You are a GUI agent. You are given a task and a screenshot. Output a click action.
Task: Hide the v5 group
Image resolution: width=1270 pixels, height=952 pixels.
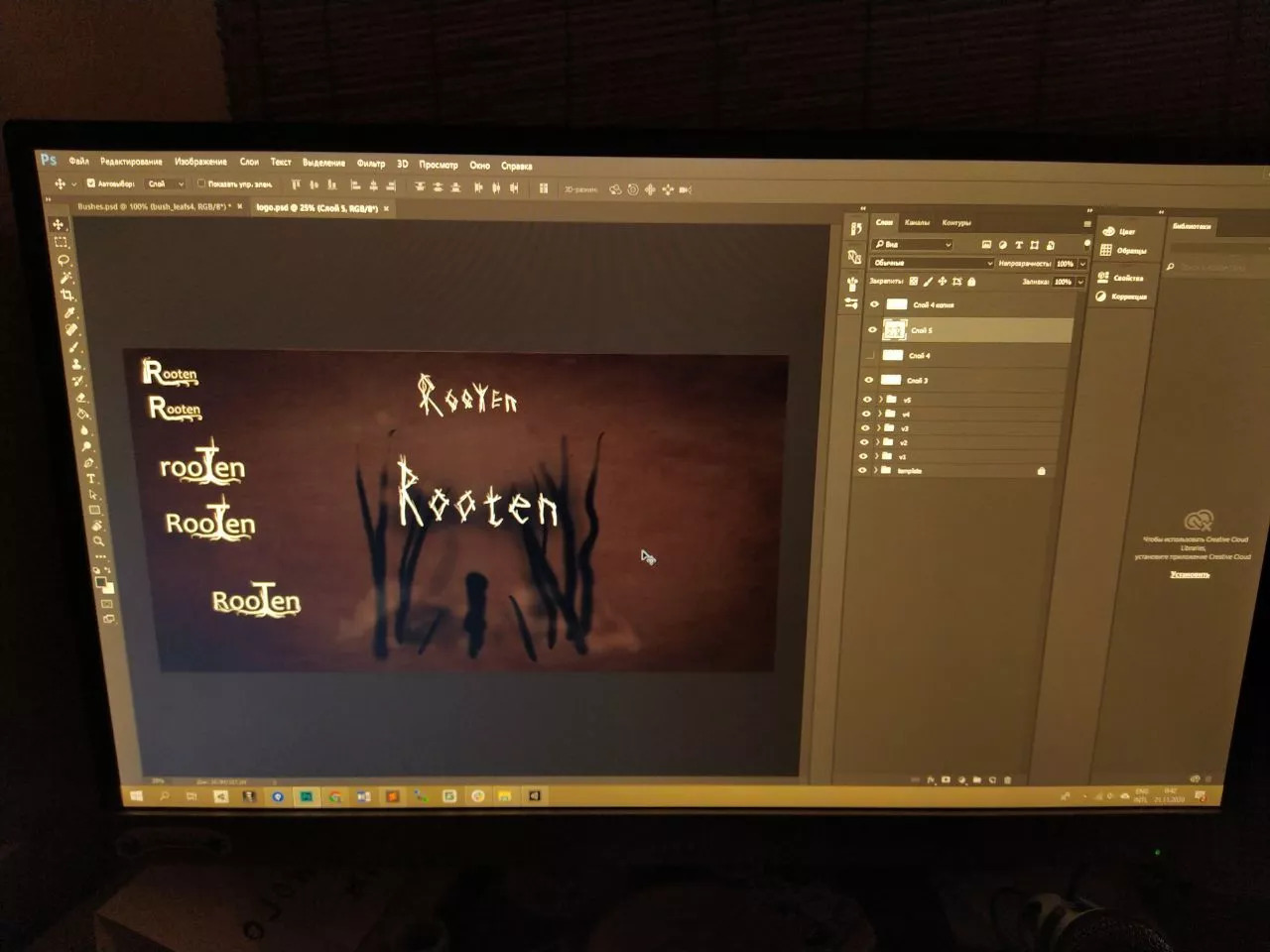(867, 400)
